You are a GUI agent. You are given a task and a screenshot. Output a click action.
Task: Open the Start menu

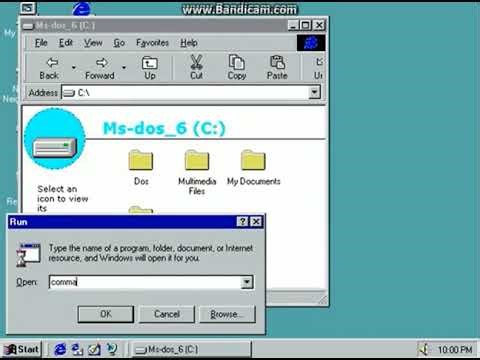(21, 349)
